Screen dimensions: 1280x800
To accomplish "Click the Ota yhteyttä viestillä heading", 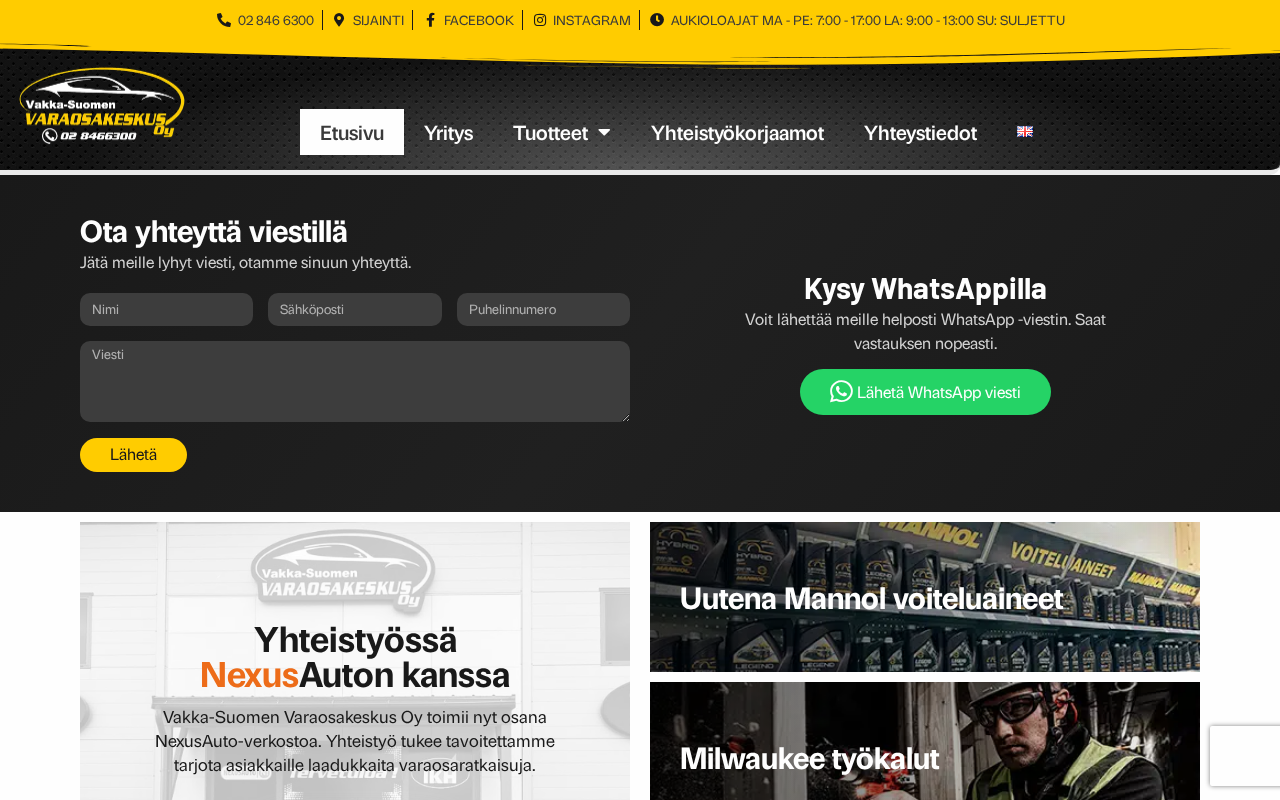I will click(x=214, y=232).
